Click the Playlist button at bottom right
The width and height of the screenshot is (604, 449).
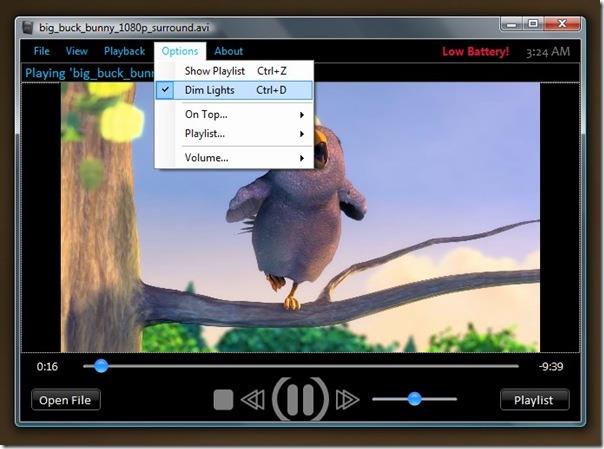pyautogui.click(x=534, y=400)
